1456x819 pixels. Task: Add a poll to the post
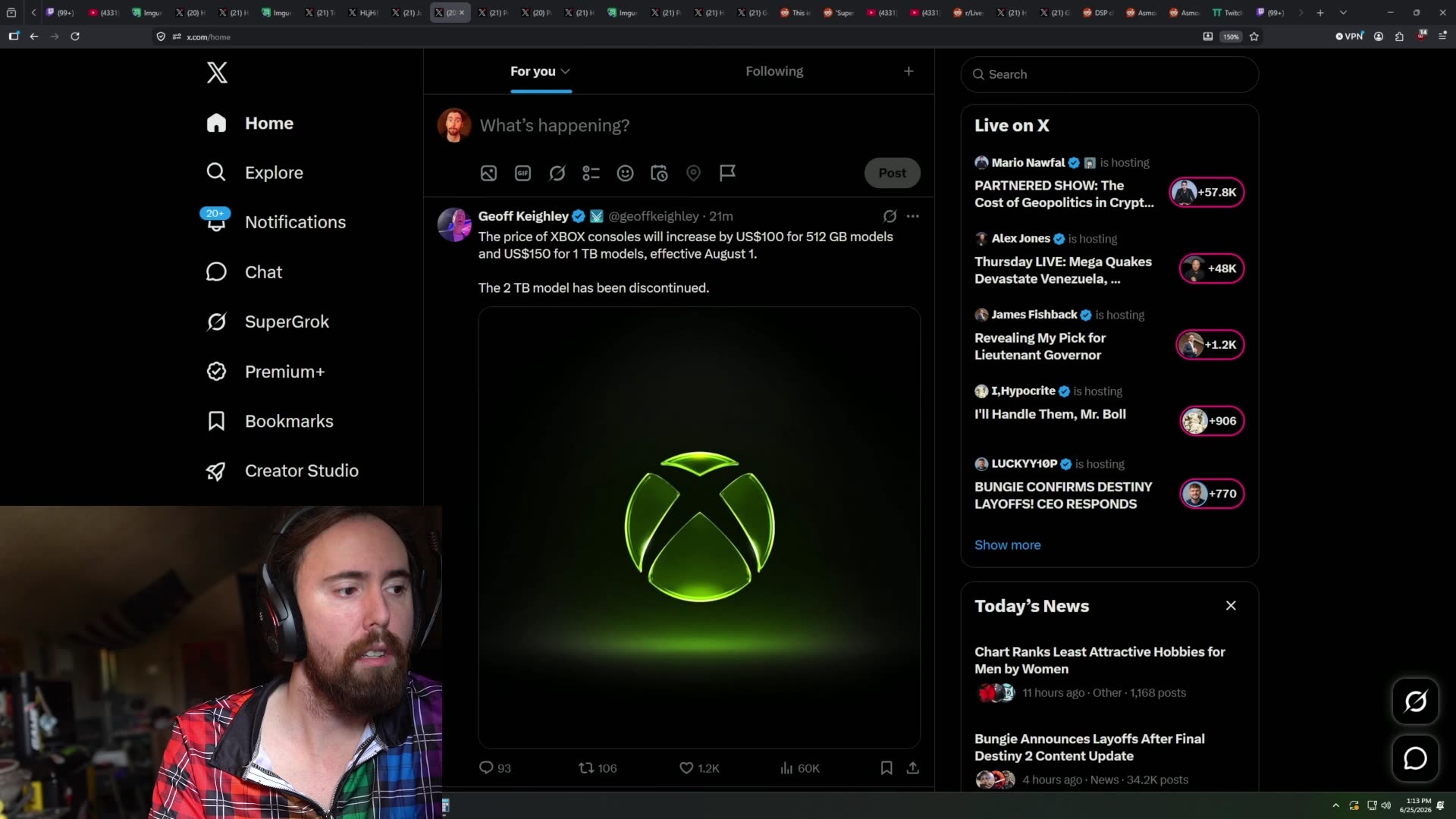pyautogui.click(x=591, y=174)
